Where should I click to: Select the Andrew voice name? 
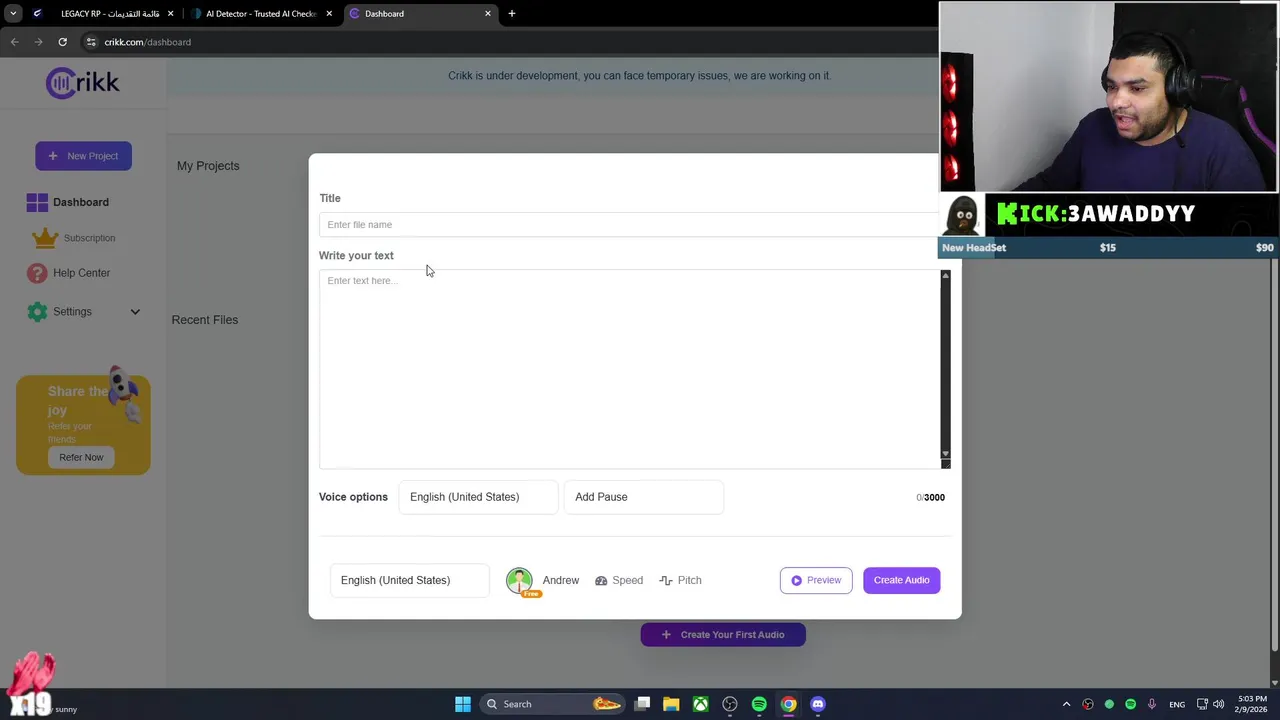[561, 580]
